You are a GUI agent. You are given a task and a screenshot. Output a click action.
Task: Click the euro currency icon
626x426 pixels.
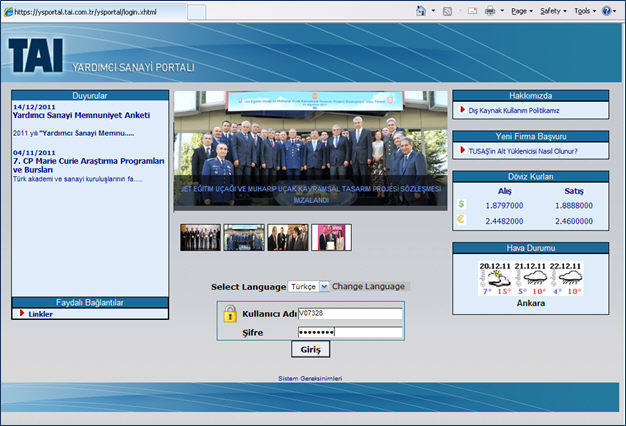tap(461, 219)
